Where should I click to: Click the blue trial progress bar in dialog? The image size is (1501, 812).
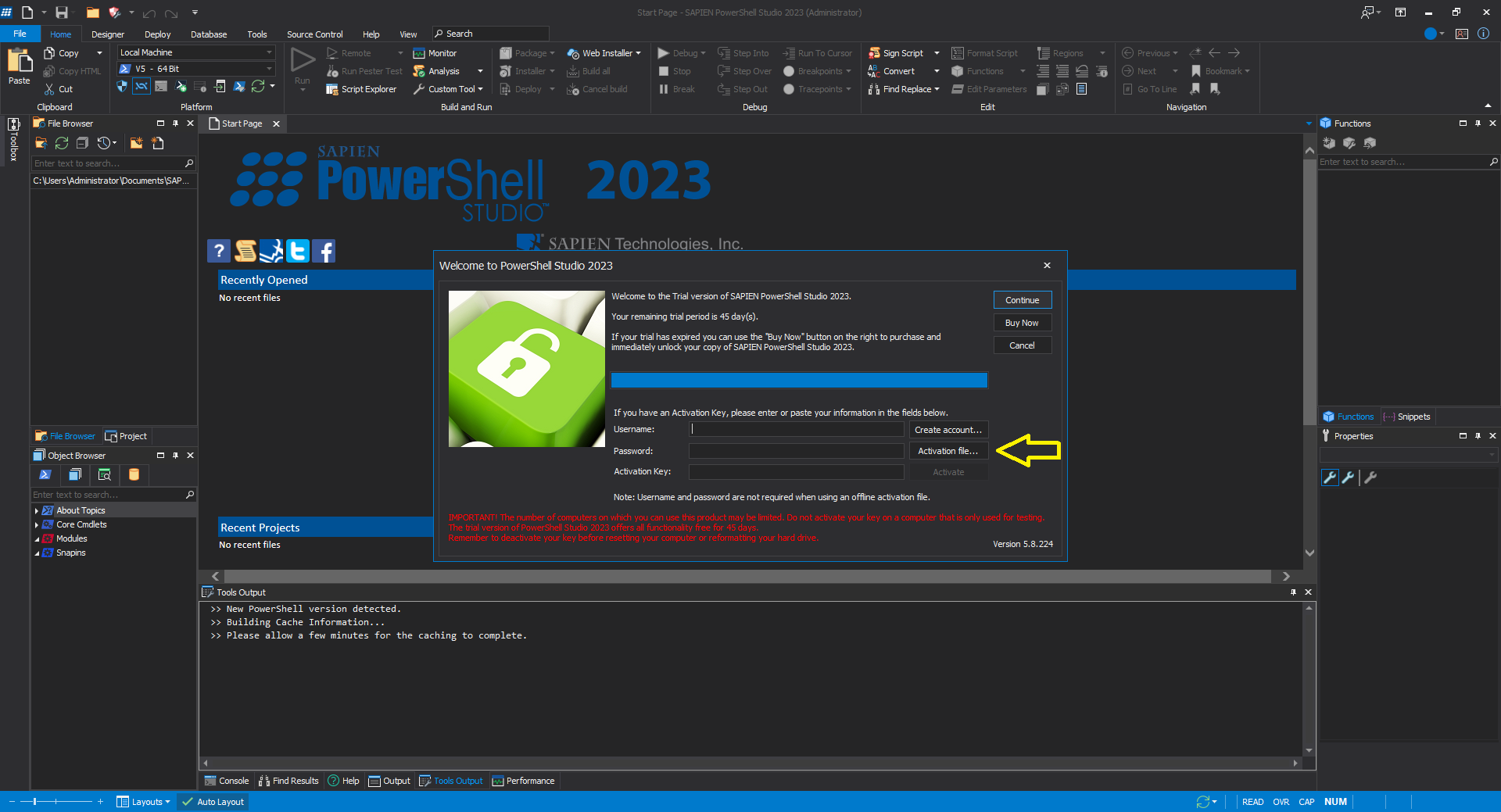799,381
